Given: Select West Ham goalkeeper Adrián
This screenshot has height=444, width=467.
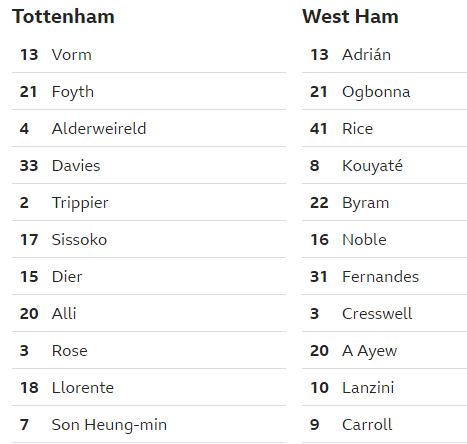Looking at the screenshot, I should pos(366,55).
